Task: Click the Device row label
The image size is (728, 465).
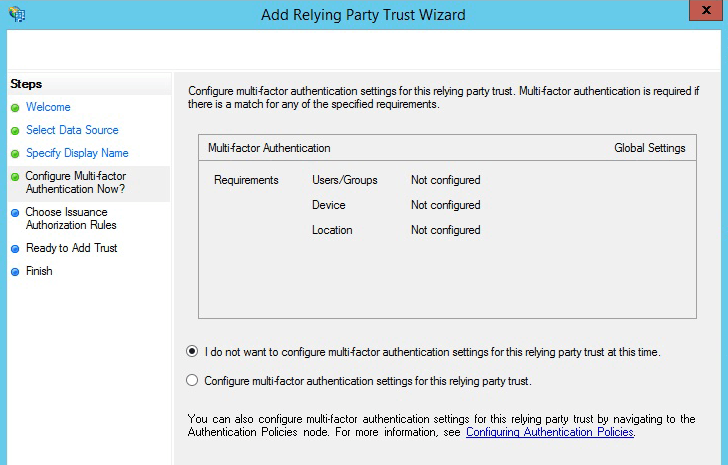Action: 328,205
